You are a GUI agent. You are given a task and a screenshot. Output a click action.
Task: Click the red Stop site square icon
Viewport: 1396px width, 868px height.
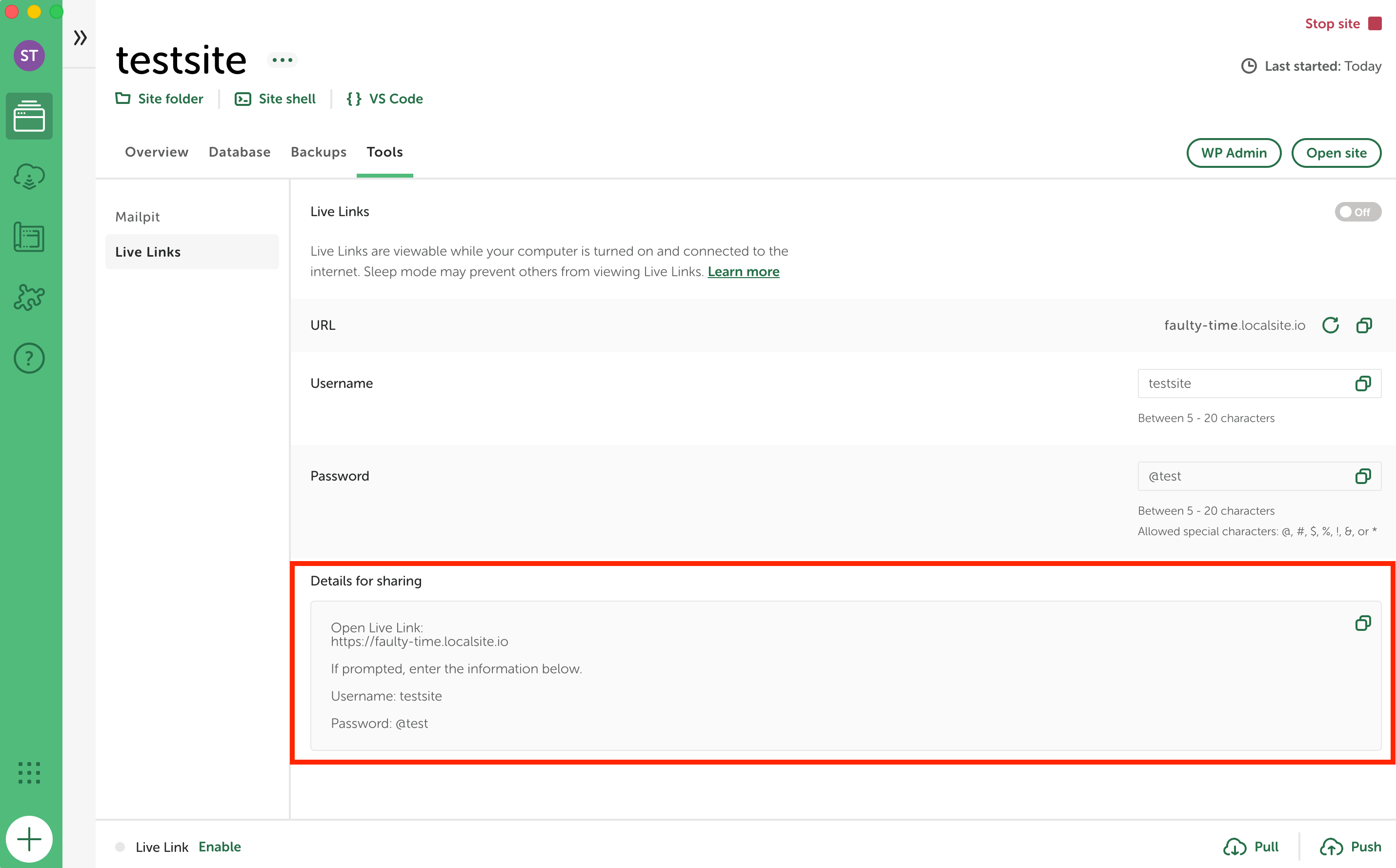(1376, 23)
